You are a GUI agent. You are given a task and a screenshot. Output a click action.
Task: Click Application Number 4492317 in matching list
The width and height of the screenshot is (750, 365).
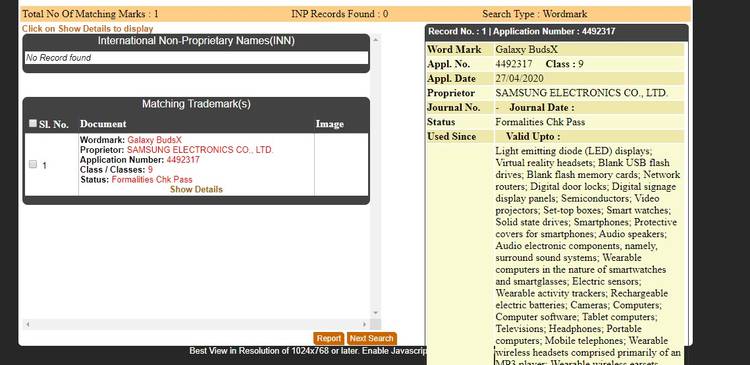coord(183,160)
